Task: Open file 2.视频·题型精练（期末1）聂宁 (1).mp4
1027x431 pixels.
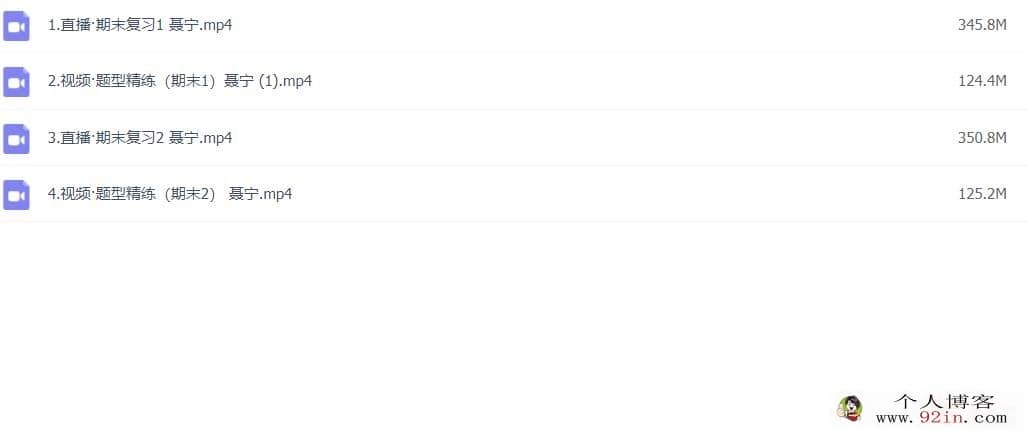Action: (180, 82)
